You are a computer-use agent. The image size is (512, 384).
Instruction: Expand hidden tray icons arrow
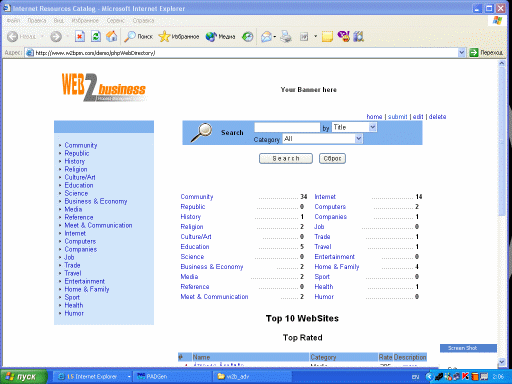[x=429, y=377]
